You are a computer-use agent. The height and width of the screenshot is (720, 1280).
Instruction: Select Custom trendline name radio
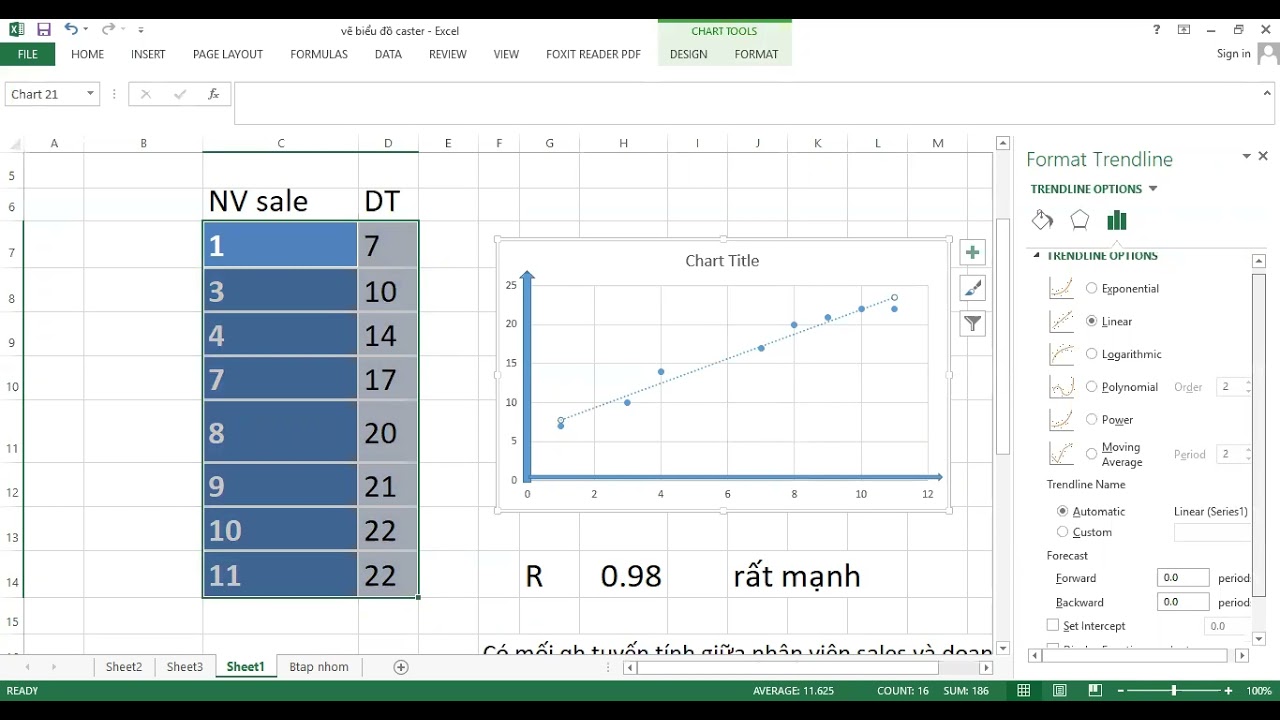coord(1062,532)
